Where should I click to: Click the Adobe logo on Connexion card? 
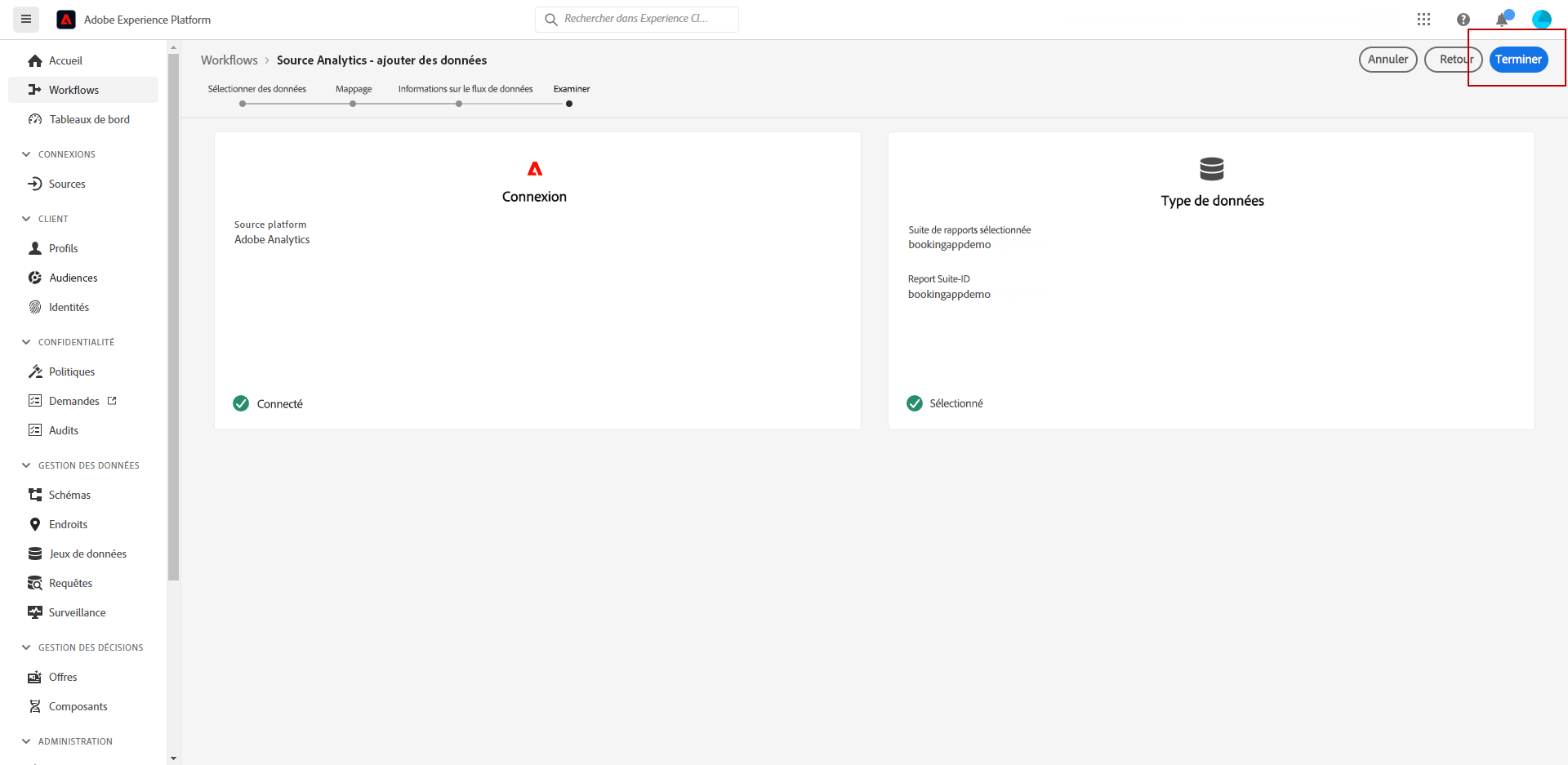tap(535, 169)
